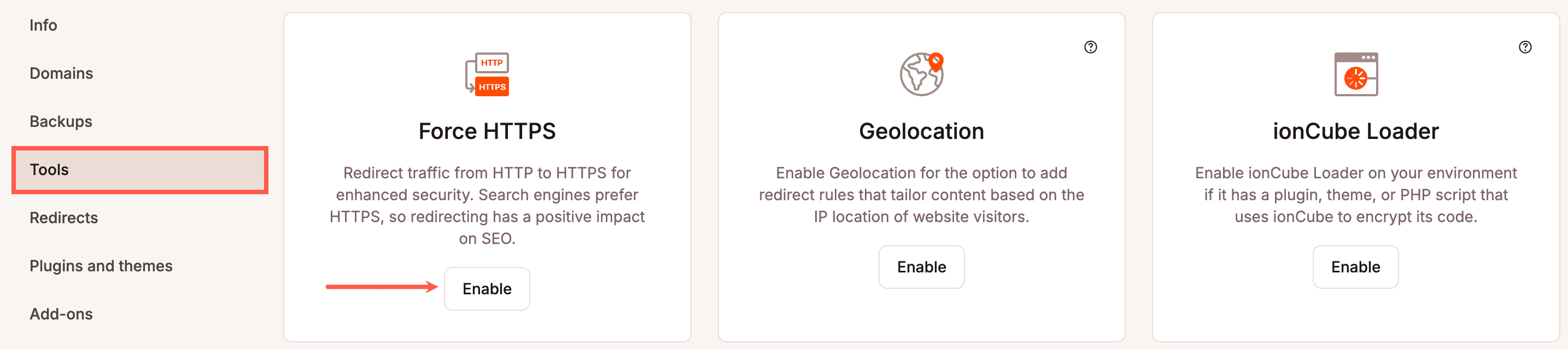This screenshot has height=349, width=1568.
Task: Go to Domains in the sidebar
Action: pyautogui.click(x=61, y=73)
